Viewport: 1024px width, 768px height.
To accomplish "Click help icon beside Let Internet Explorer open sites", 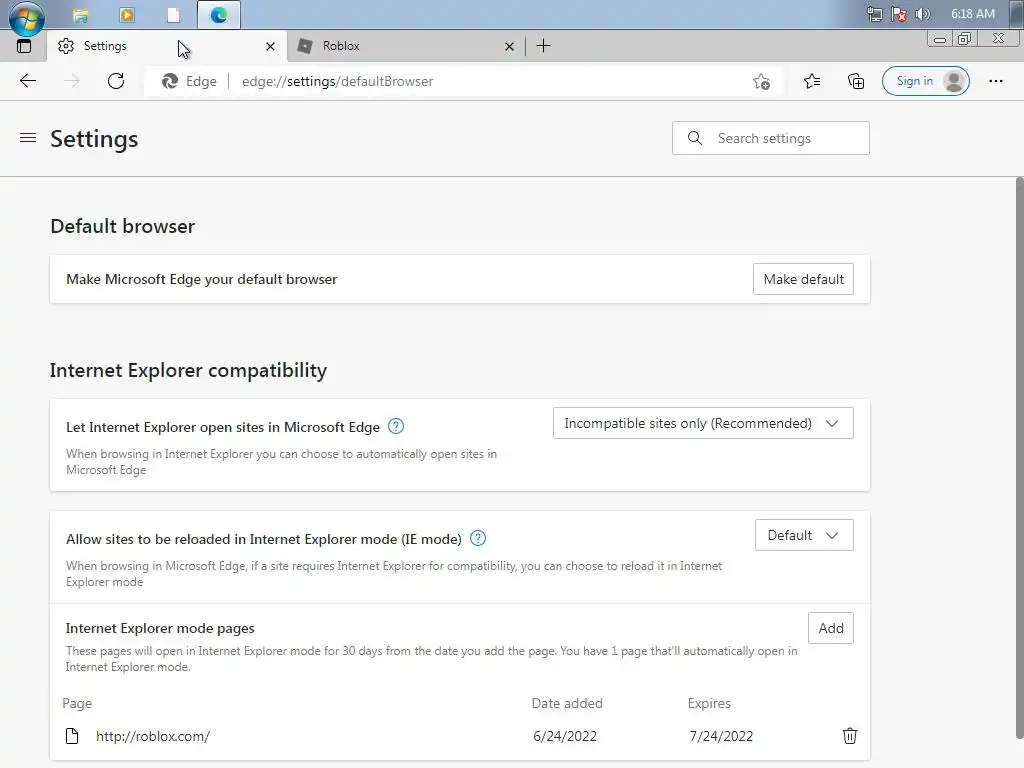I will tap(396, 426).
